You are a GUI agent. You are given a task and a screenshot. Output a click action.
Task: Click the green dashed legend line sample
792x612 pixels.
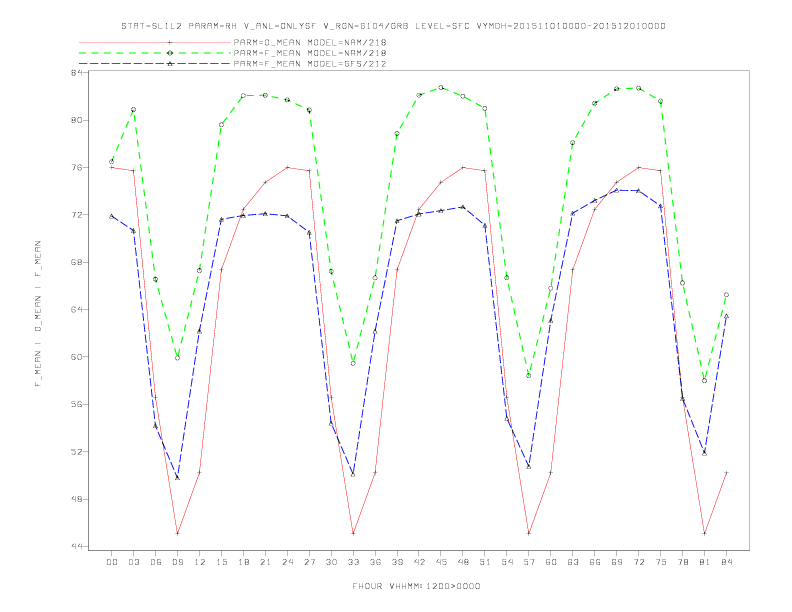pos(155,53)
